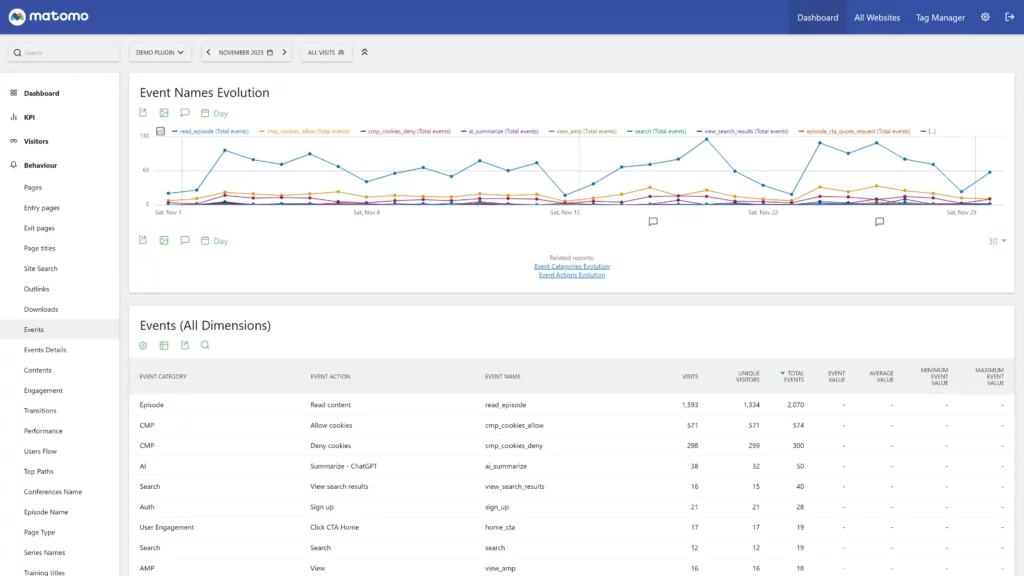Click the Search input field in the sidebar
Viewport: 1024px width, 576px height.
tap(64, 52)
